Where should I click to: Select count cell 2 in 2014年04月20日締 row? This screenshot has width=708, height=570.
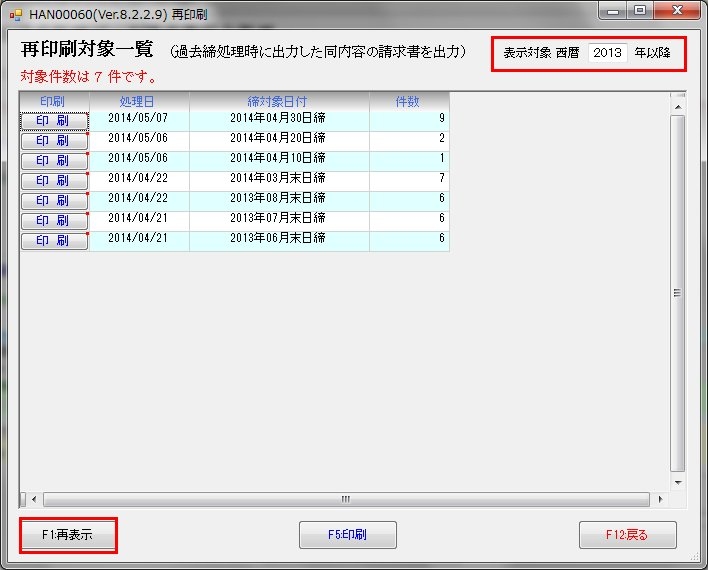click(410, 141)
